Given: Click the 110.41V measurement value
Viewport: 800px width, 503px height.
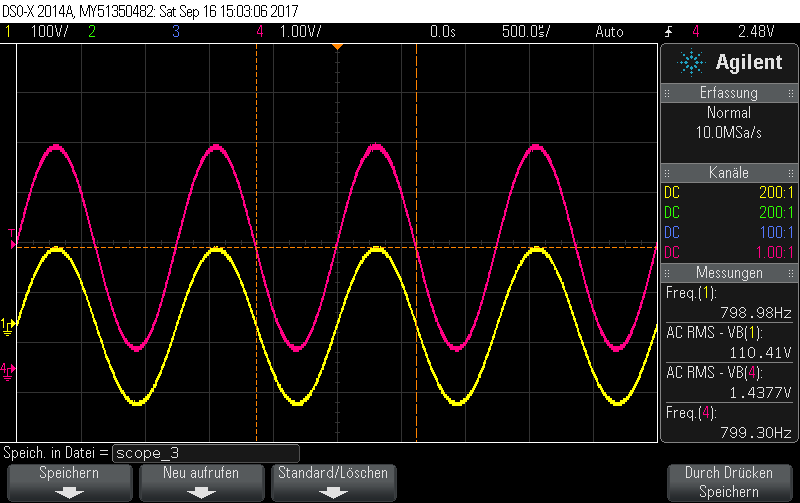Looking at the screenshot, I should click(760, 353).
